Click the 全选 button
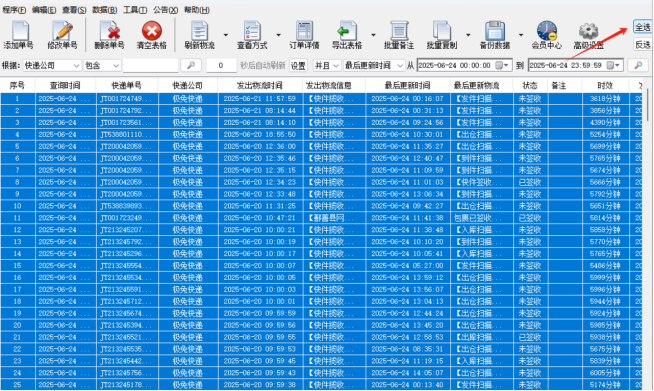Image resolution: width=654 pixels, height=391 pixels. coord(642,27)
